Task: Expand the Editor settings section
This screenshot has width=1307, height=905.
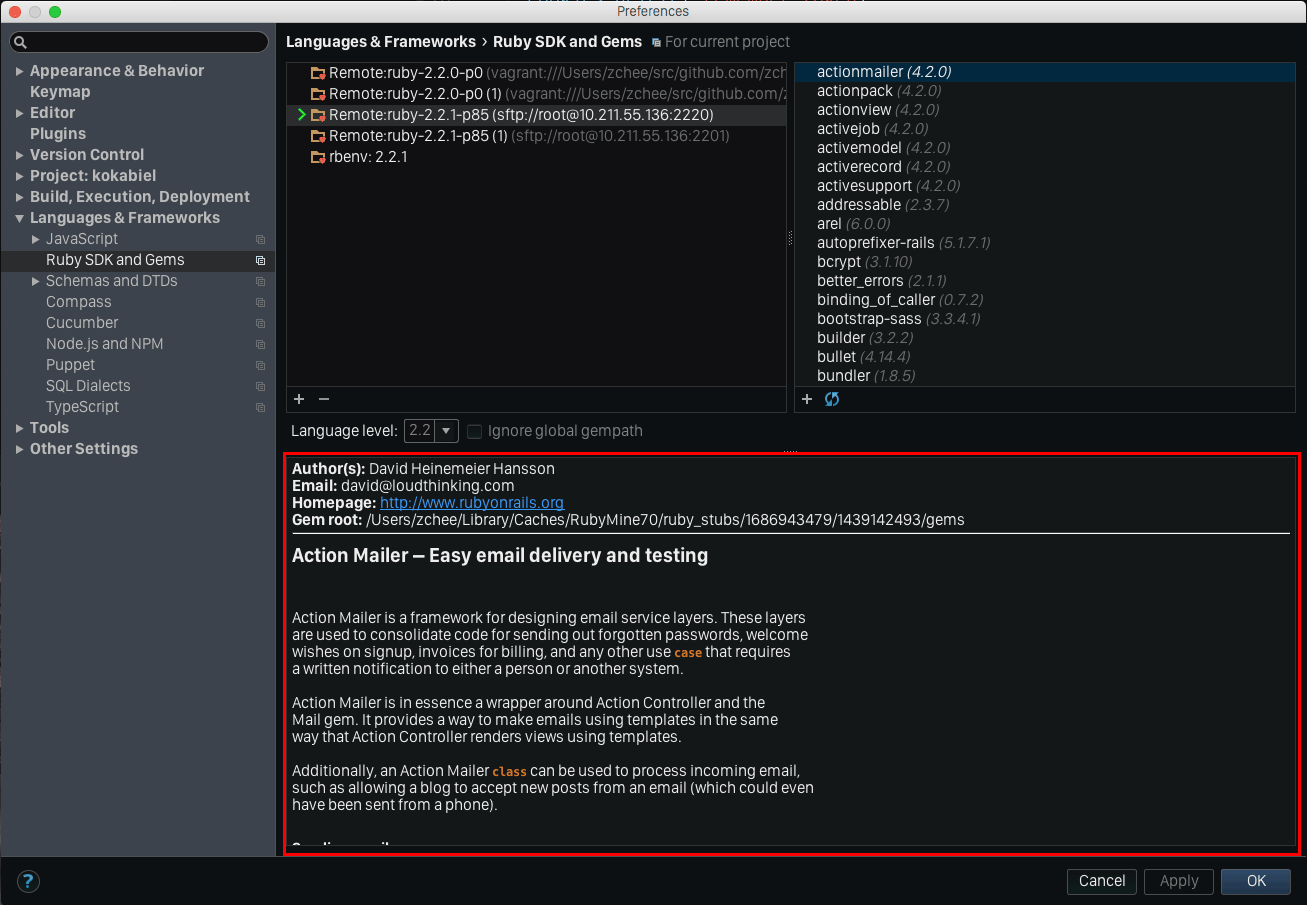Action: (x=20, y=113)
